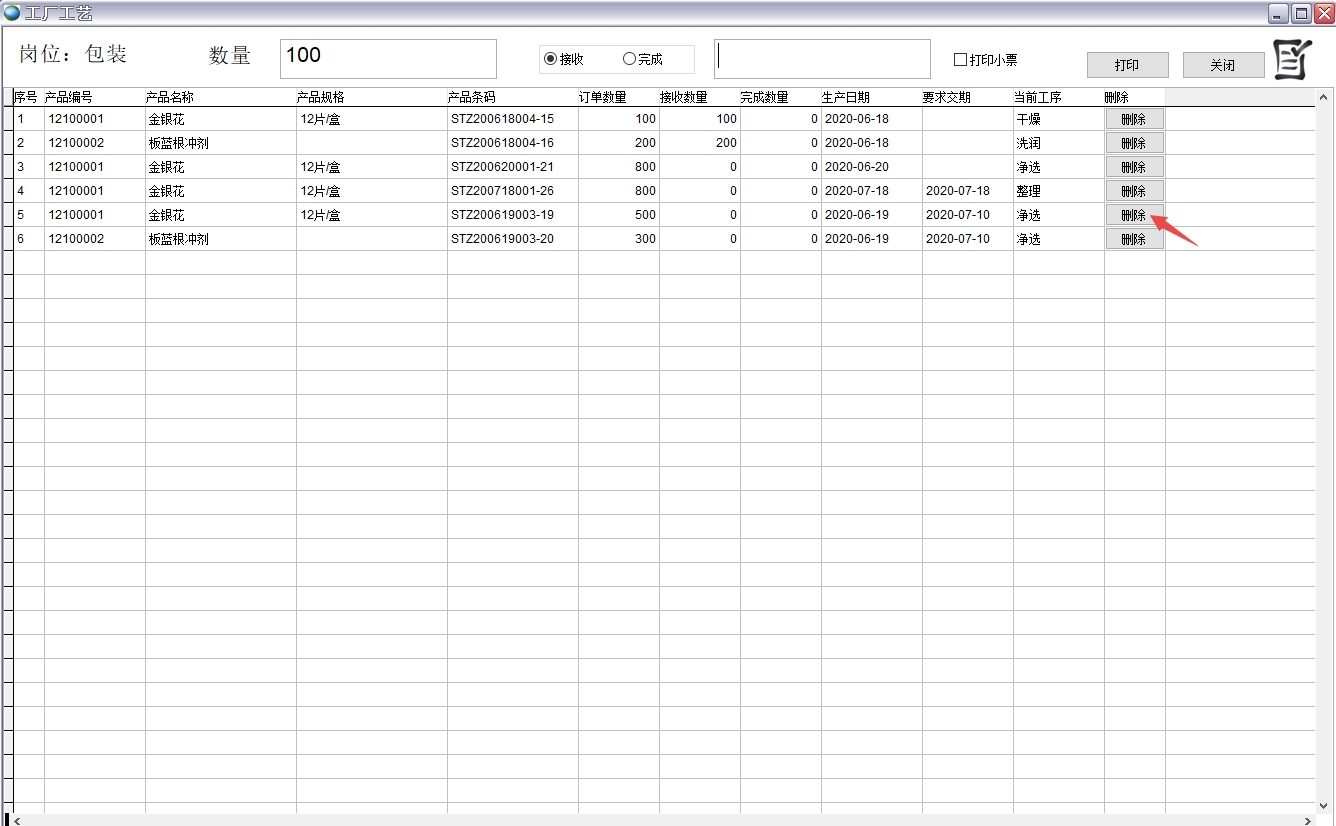Screen dimensions: 1336x826
Task: Select the 接收 radio button
Action: (x=550, y=59)
